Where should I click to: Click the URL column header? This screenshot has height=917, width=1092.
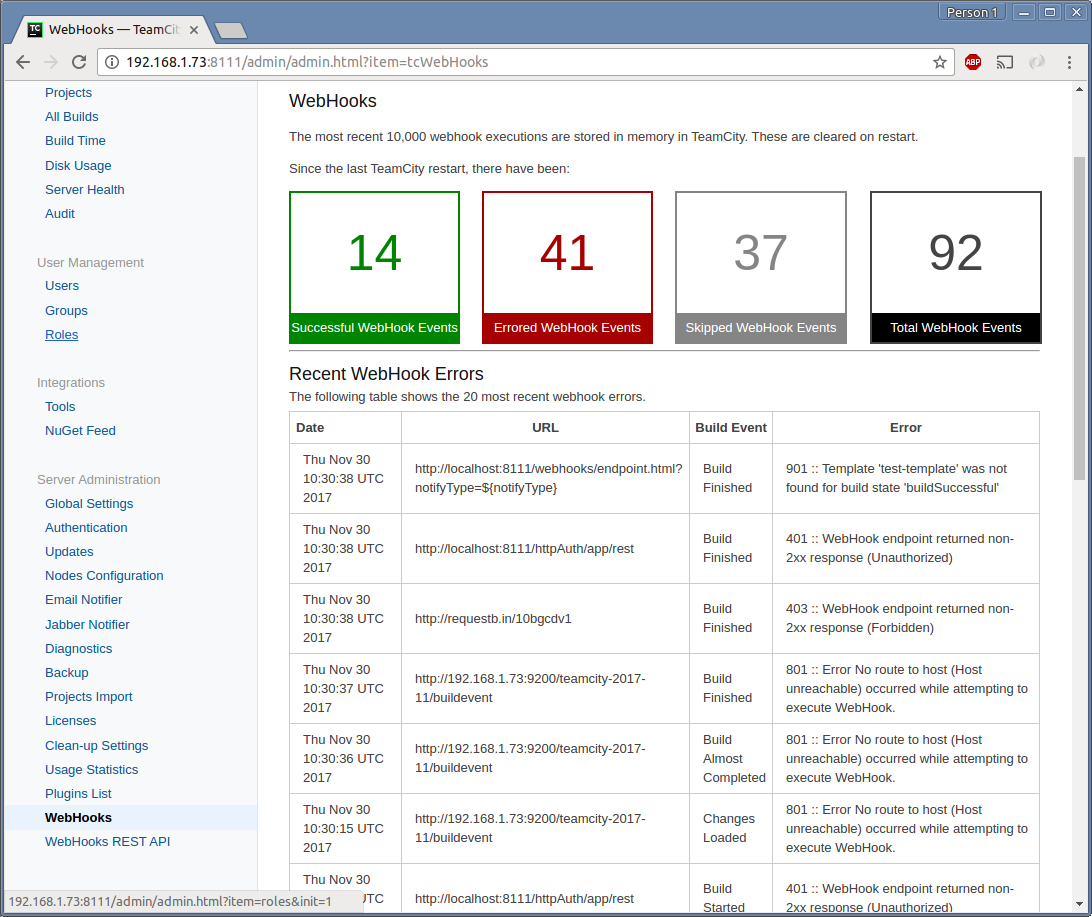pyautogui.click(x=545, y=428)
